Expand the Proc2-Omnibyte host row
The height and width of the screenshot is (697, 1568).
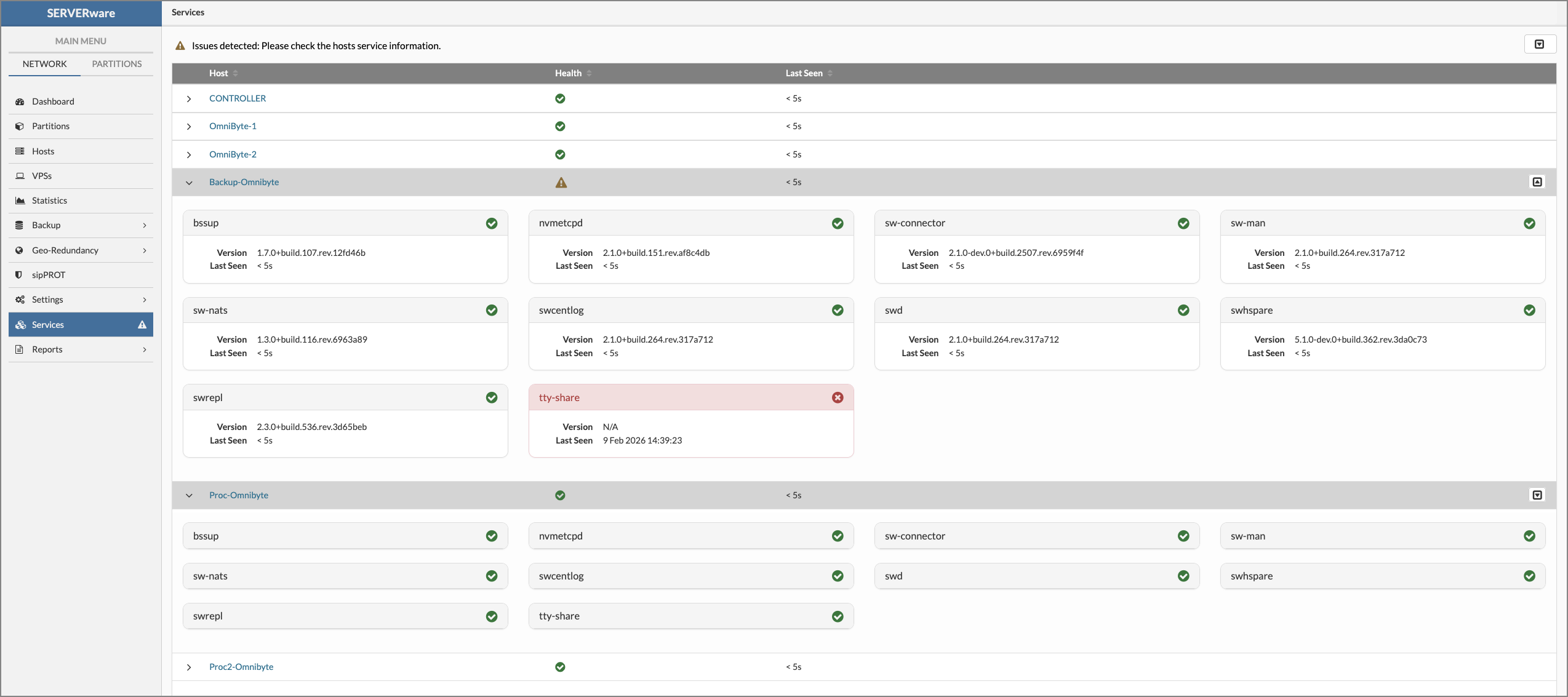(189, 667)
